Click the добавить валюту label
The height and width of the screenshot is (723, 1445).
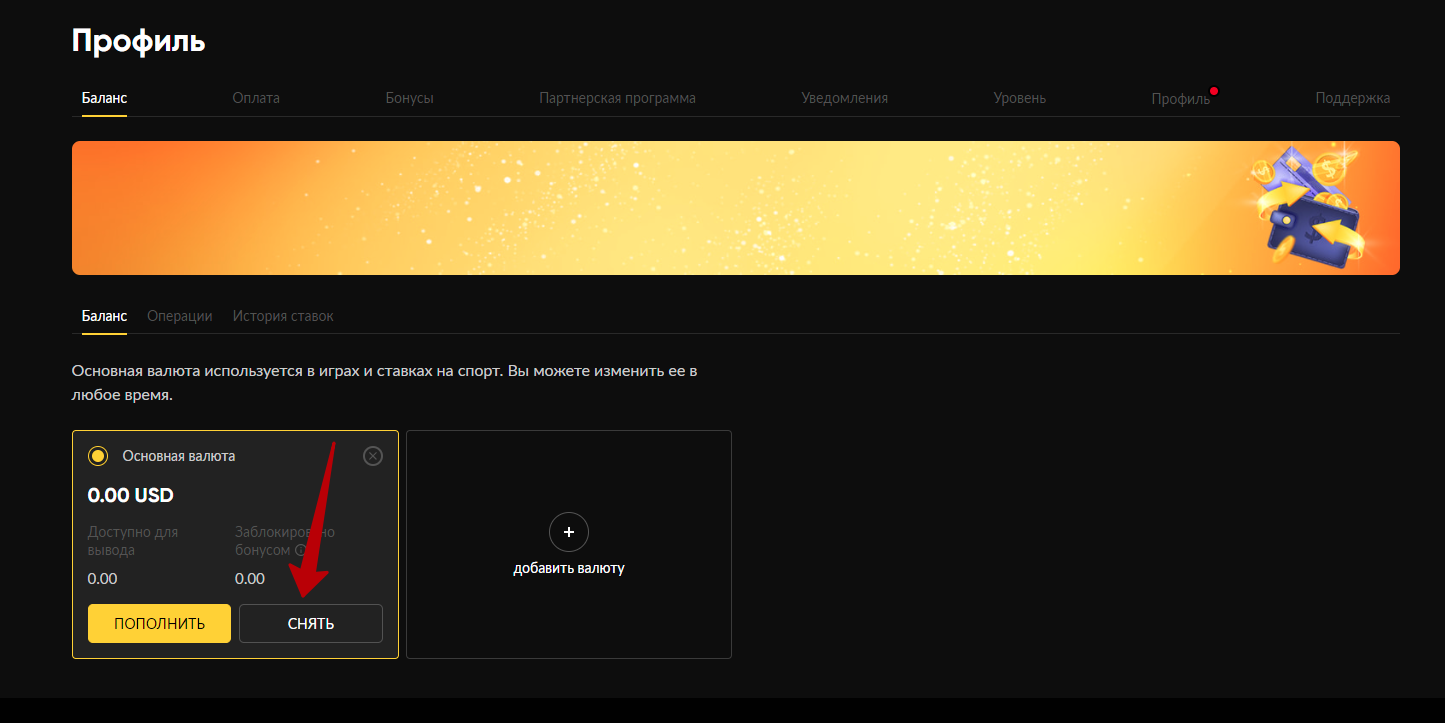(569, 568)
